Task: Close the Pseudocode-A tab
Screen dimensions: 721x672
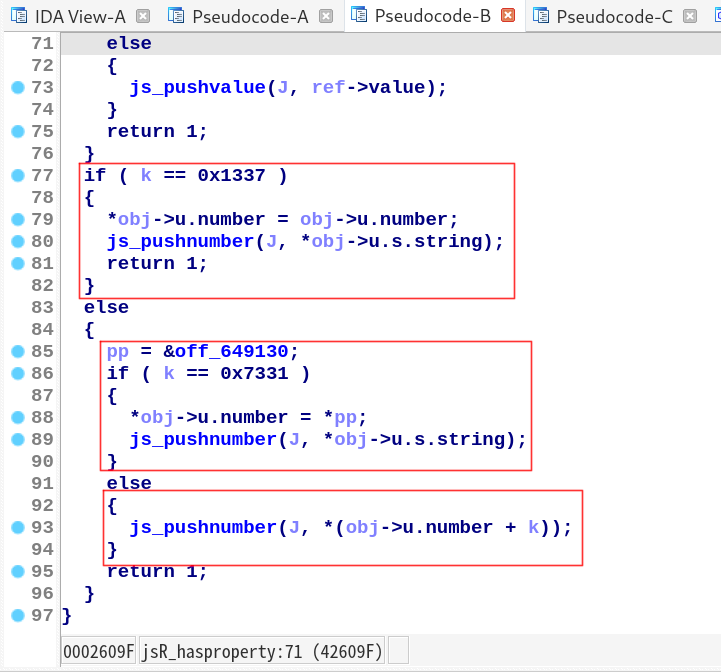Action: (x=325, y=15)
